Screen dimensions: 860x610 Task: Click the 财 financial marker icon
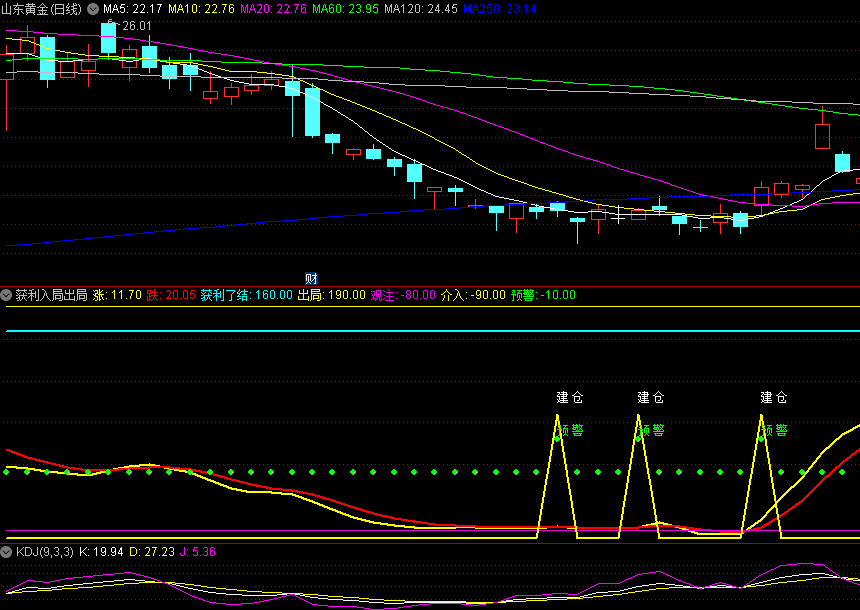tap(311, 278)
